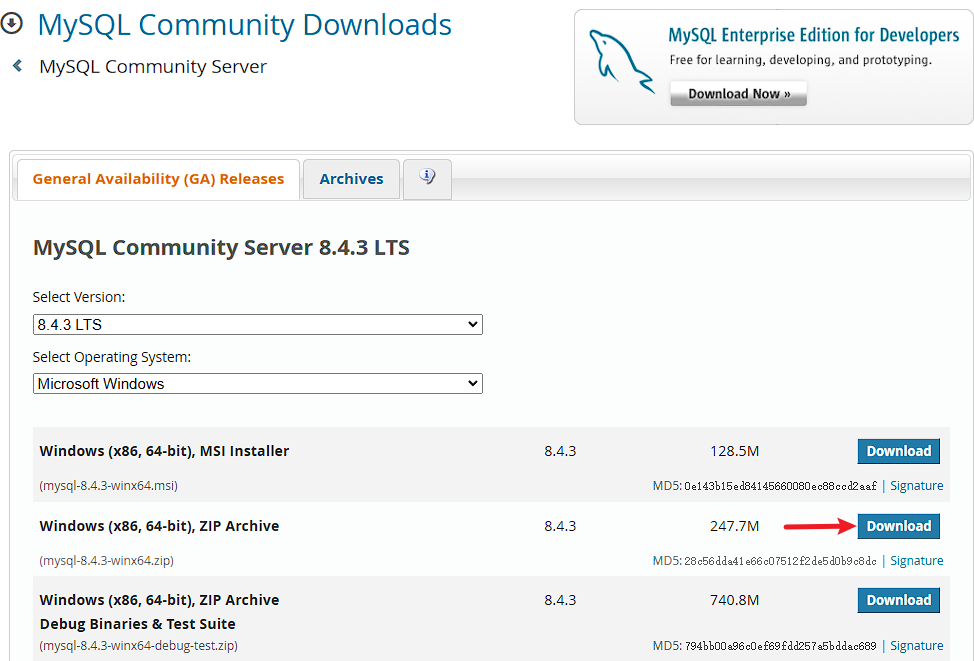Open Signature link for mysql-8.4.3-winx64.zip
The image size is (974, 661).
click(x=916, y=561)
